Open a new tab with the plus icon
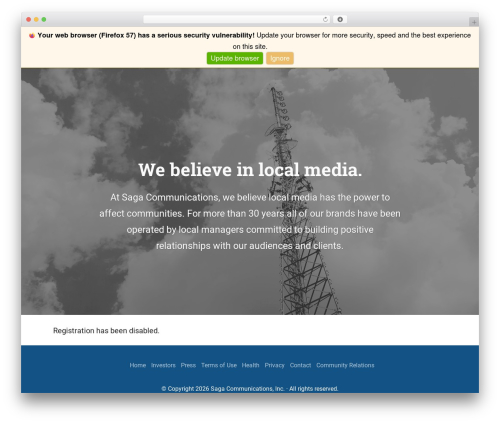This screenshot has height=423, width=500. tap(474, 22)
